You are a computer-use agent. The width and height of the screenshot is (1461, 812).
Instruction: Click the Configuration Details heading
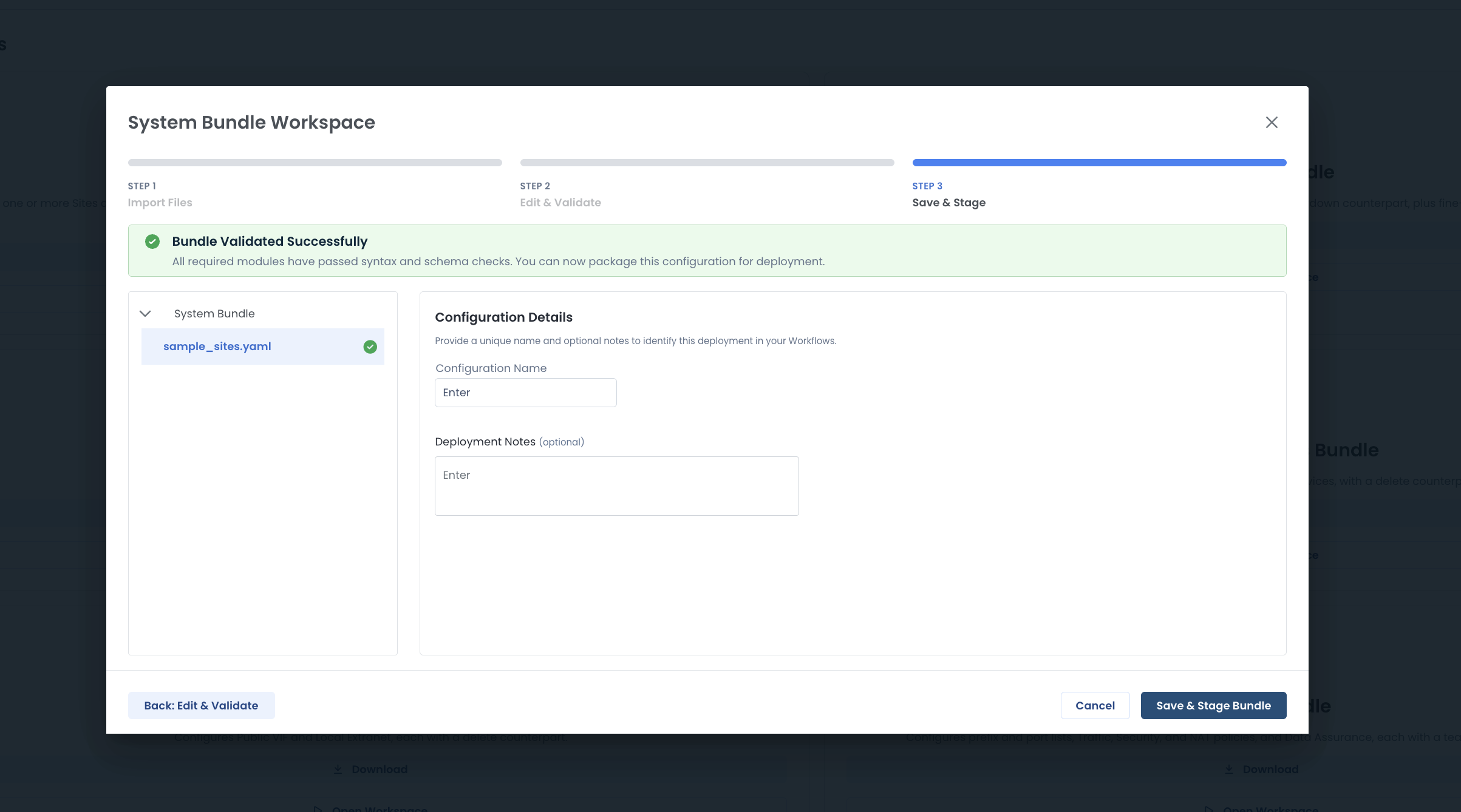tap(503, 317)
